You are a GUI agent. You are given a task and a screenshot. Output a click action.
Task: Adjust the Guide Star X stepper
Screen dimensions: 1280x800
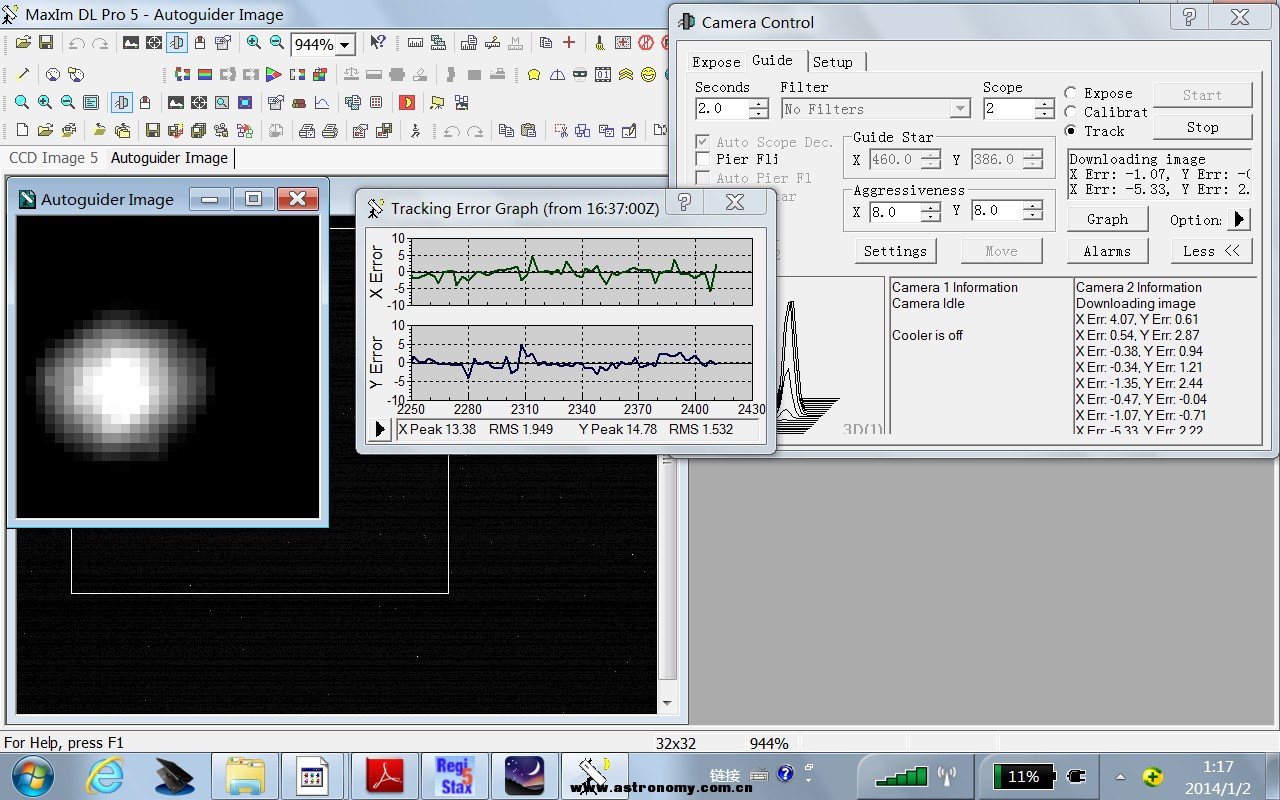pyautogui.click(x=931, y=159)
